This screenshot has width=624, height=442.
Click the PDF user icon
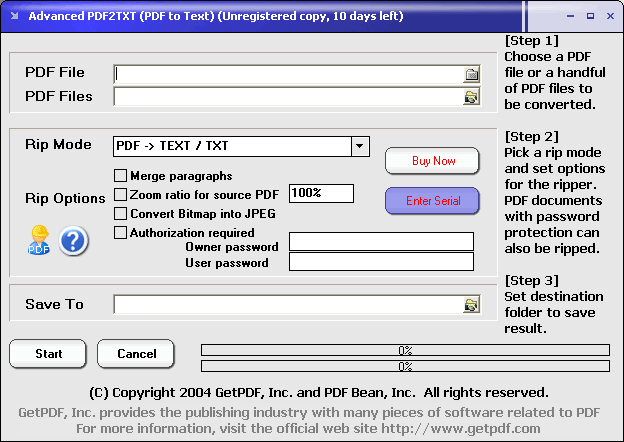tap(39, 240)
